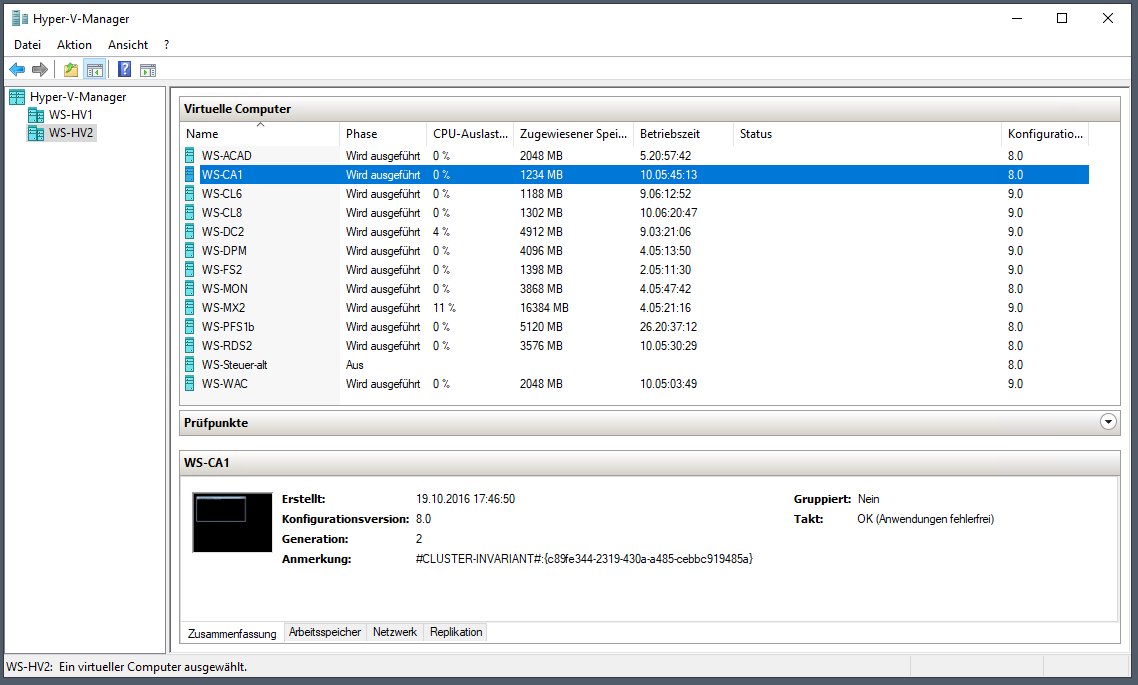
Task: Click the WS-DPM virtual machine icon
Action: 189,250
